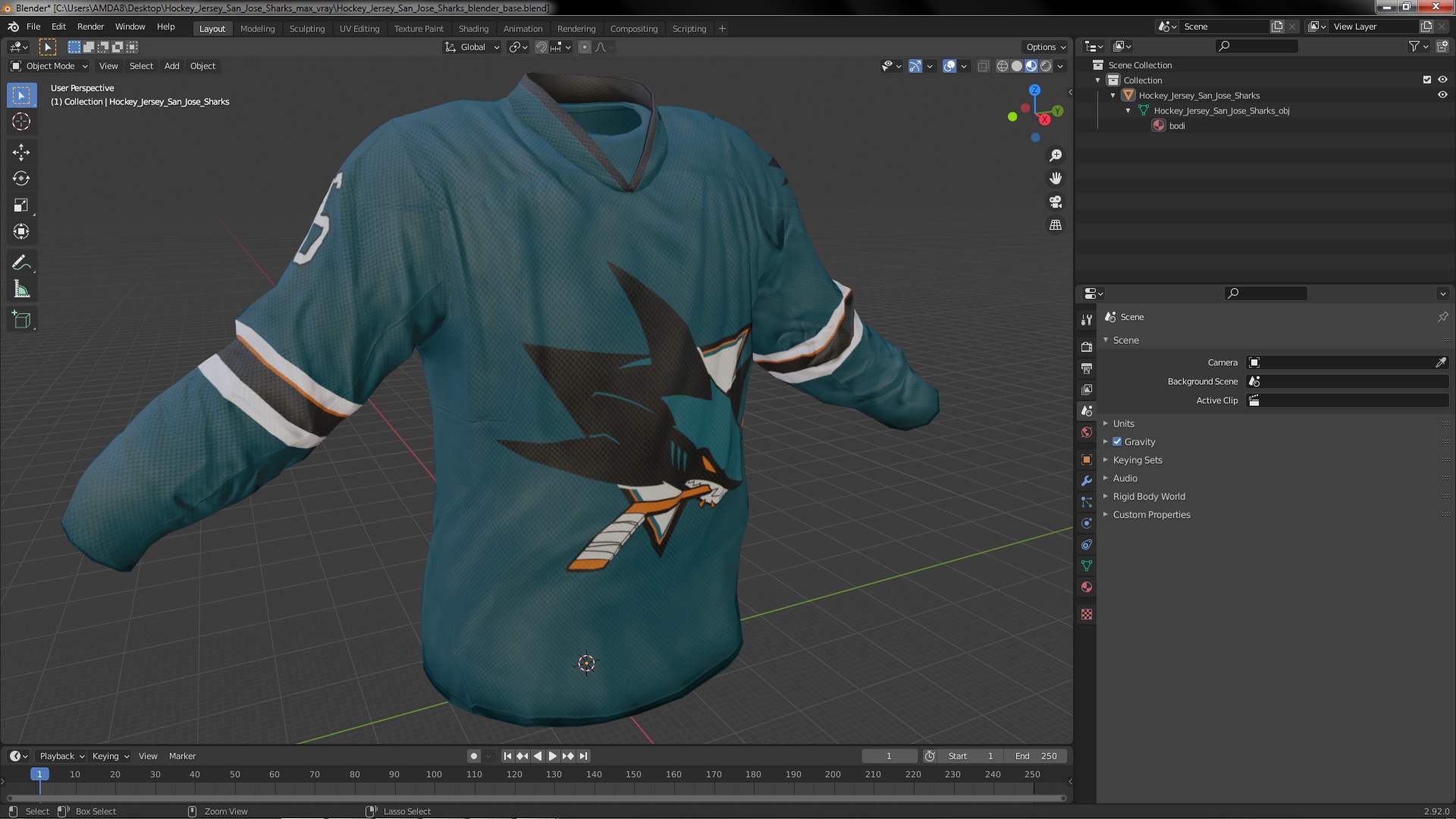Toggle proportional editing
The height and width of the screenshot is (819, 1456).
pyautogui.click(x=585, y=47)
